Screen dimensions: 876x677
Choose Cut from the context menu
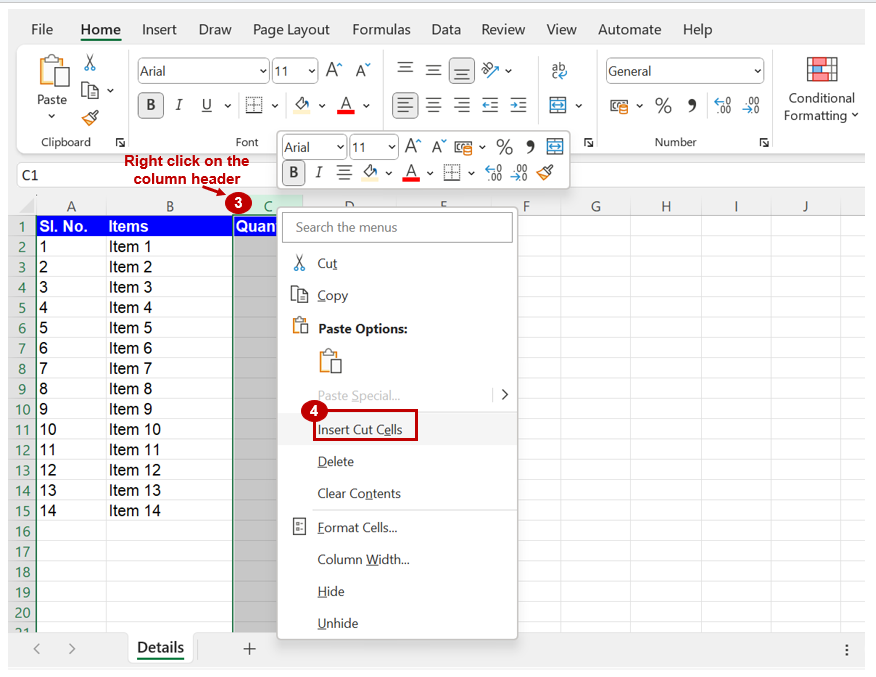click(397, 263)
